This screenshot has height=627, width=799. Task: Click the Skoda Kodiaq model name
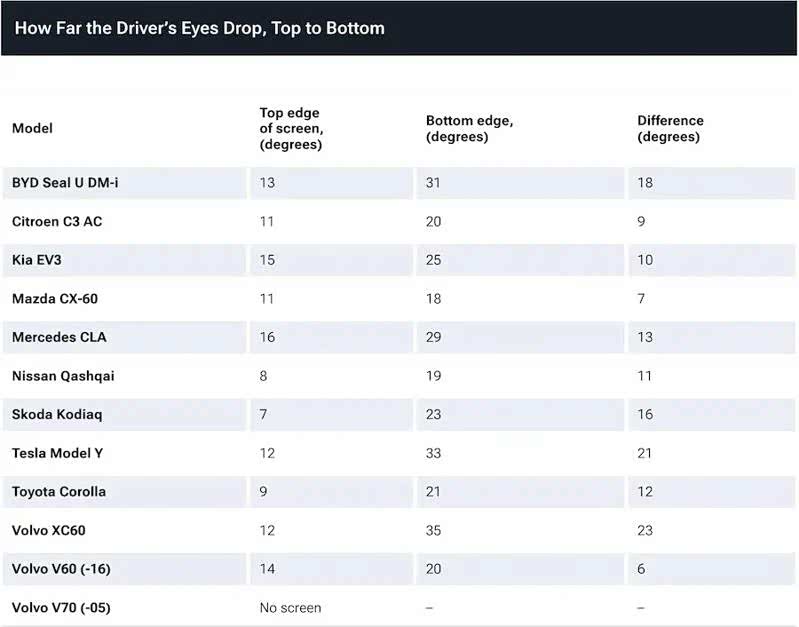[57, 414]
